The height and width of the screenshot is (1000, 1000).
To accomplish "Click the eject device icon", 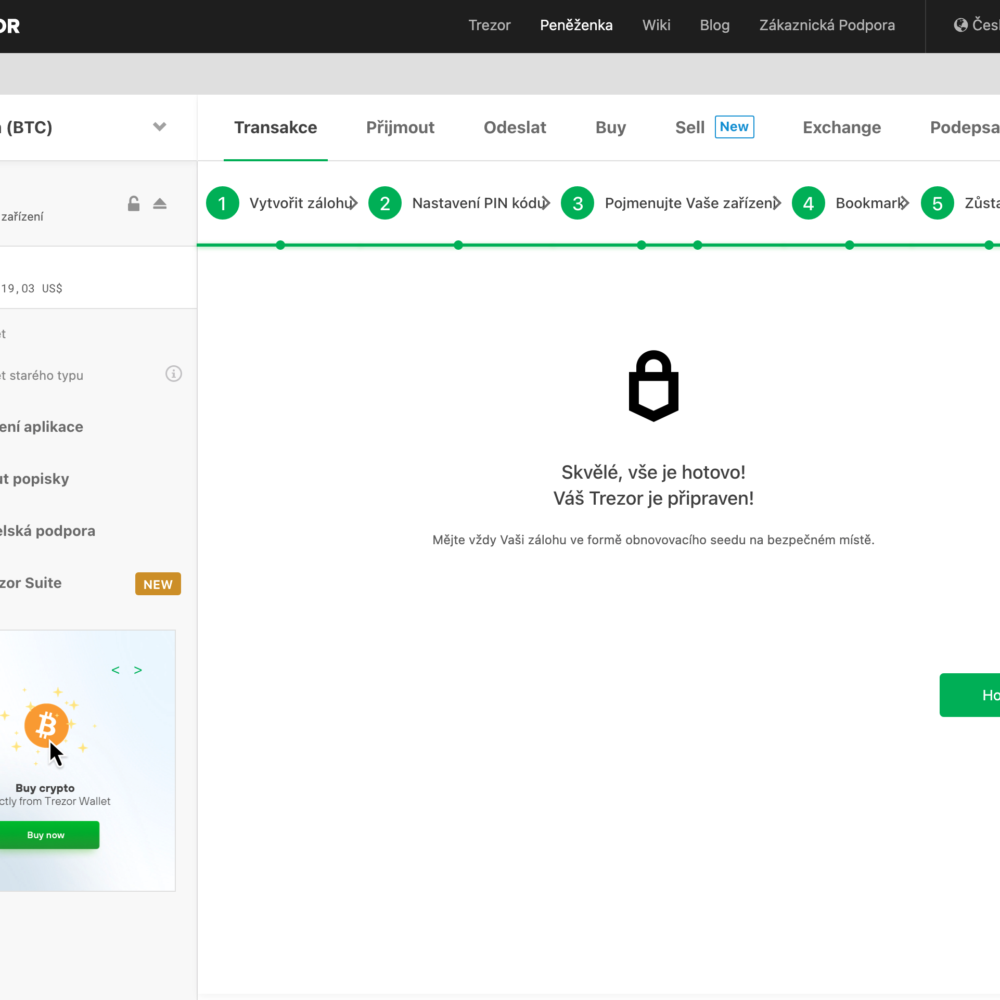I will coord(160,204).
